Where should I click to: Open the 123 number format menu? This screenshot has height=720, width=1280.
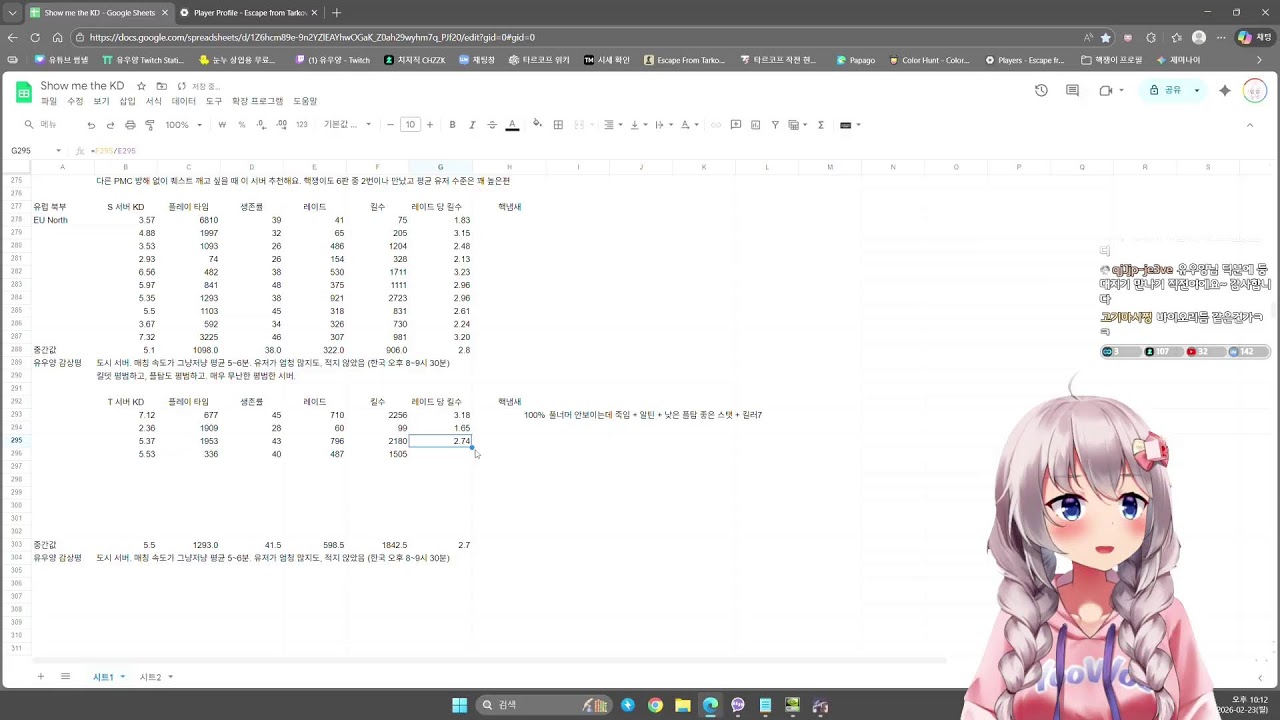[302, 125]
